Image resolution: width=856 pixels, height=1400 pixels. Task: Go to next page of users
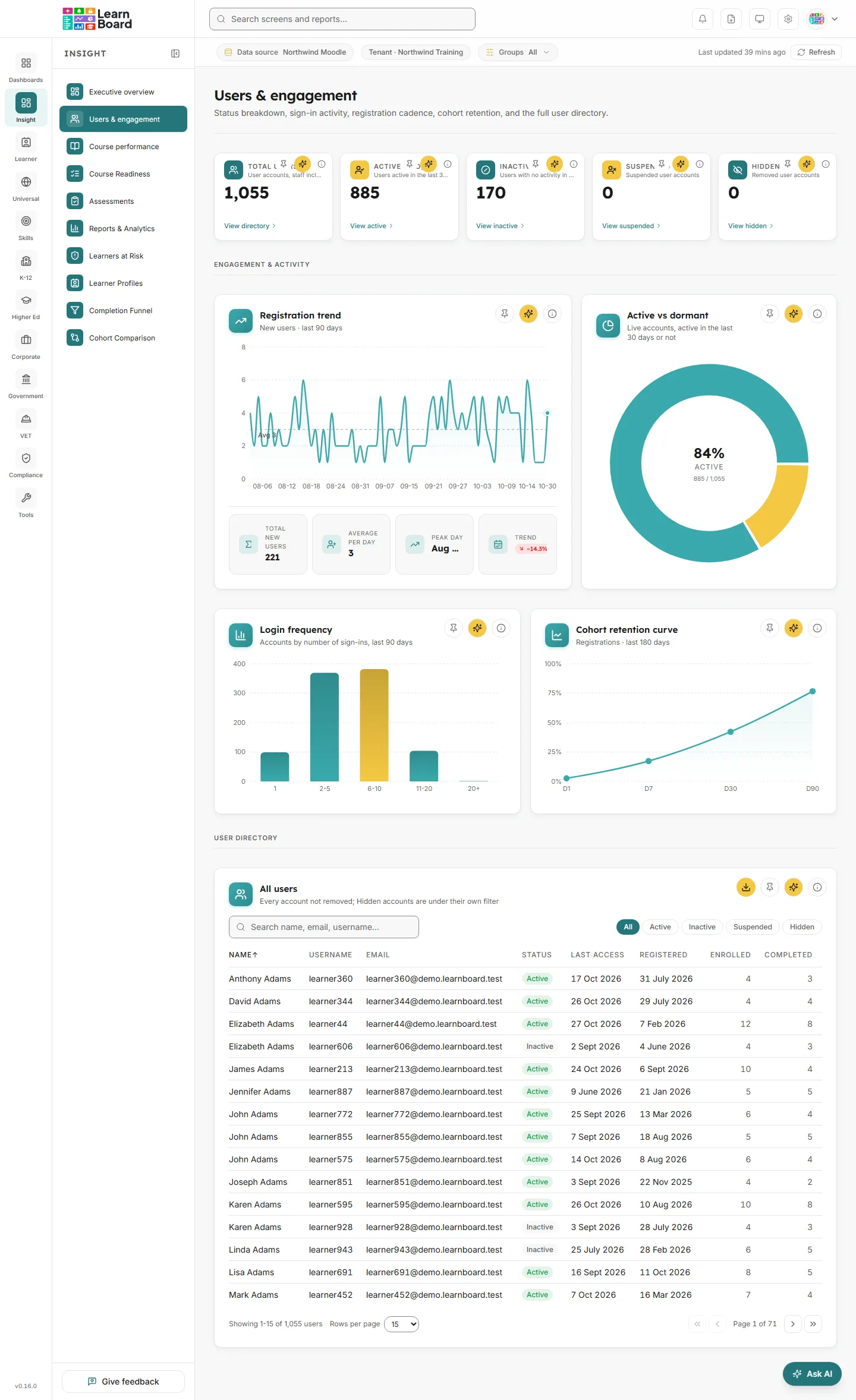[793, 1324]
